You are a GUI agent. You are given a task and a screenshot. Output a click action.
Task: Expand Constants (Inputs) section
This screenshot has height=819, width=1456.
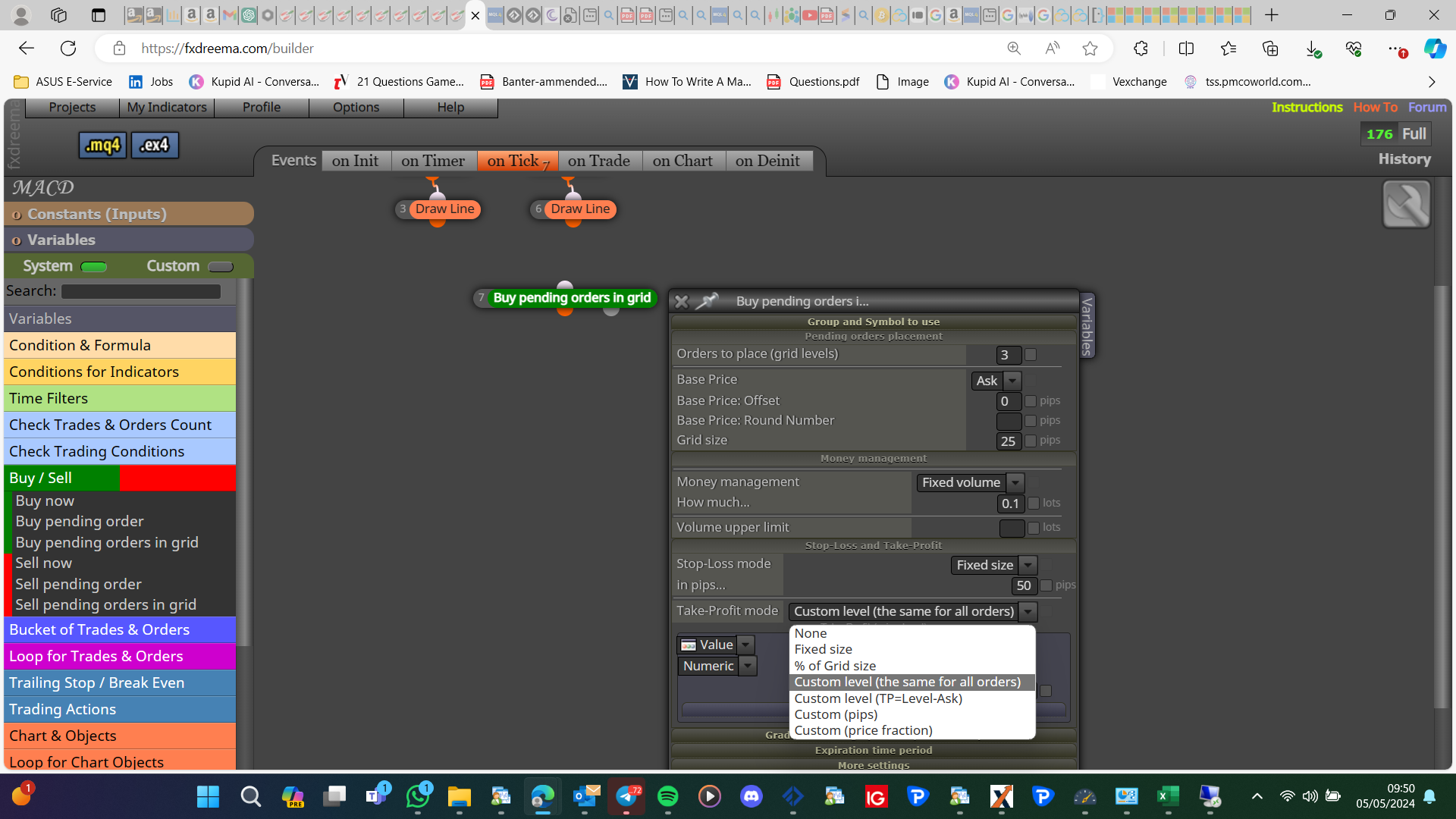(129, 214)
